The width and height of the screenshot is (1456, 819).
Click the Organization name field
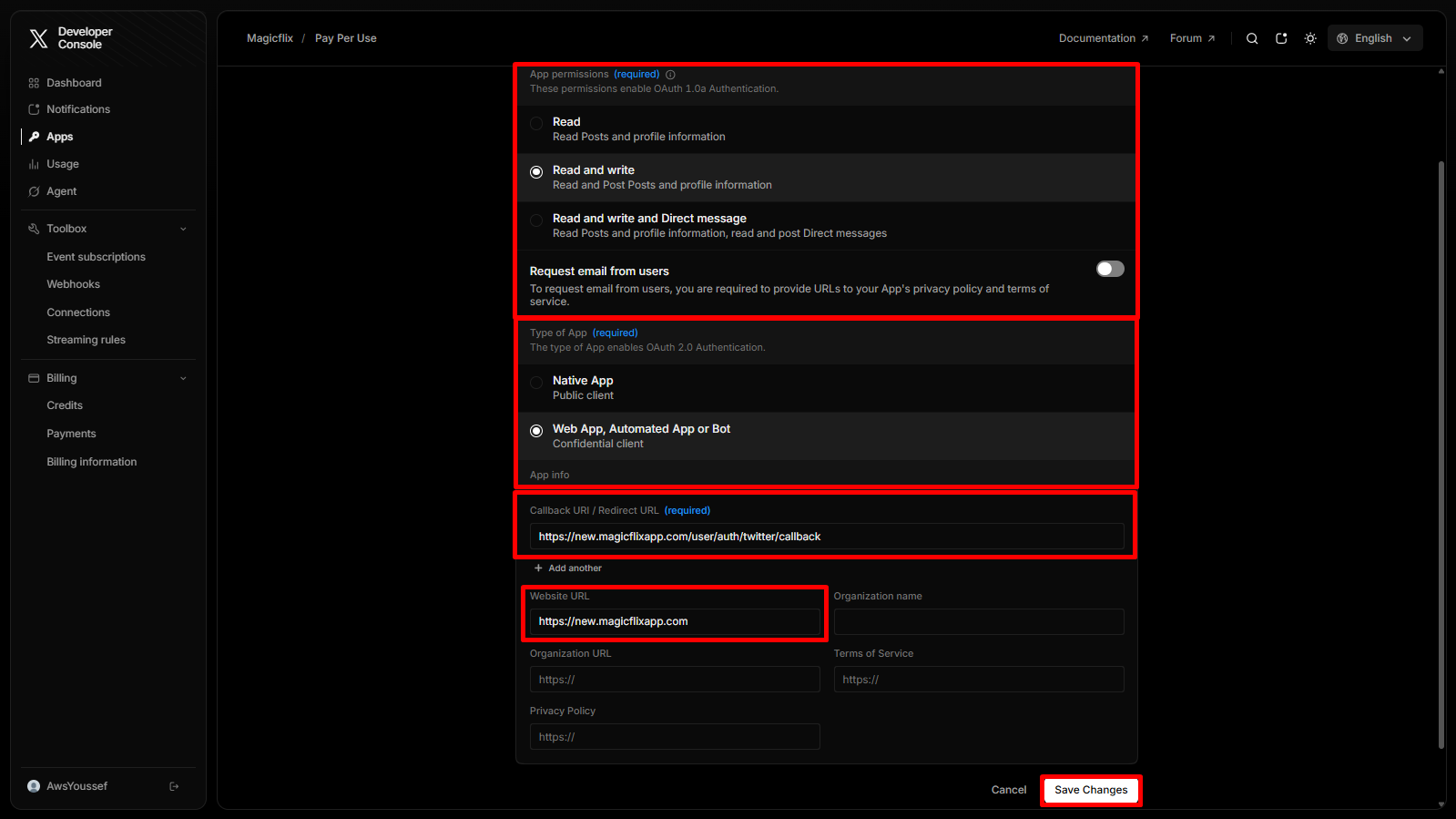[x=979, y=621]
